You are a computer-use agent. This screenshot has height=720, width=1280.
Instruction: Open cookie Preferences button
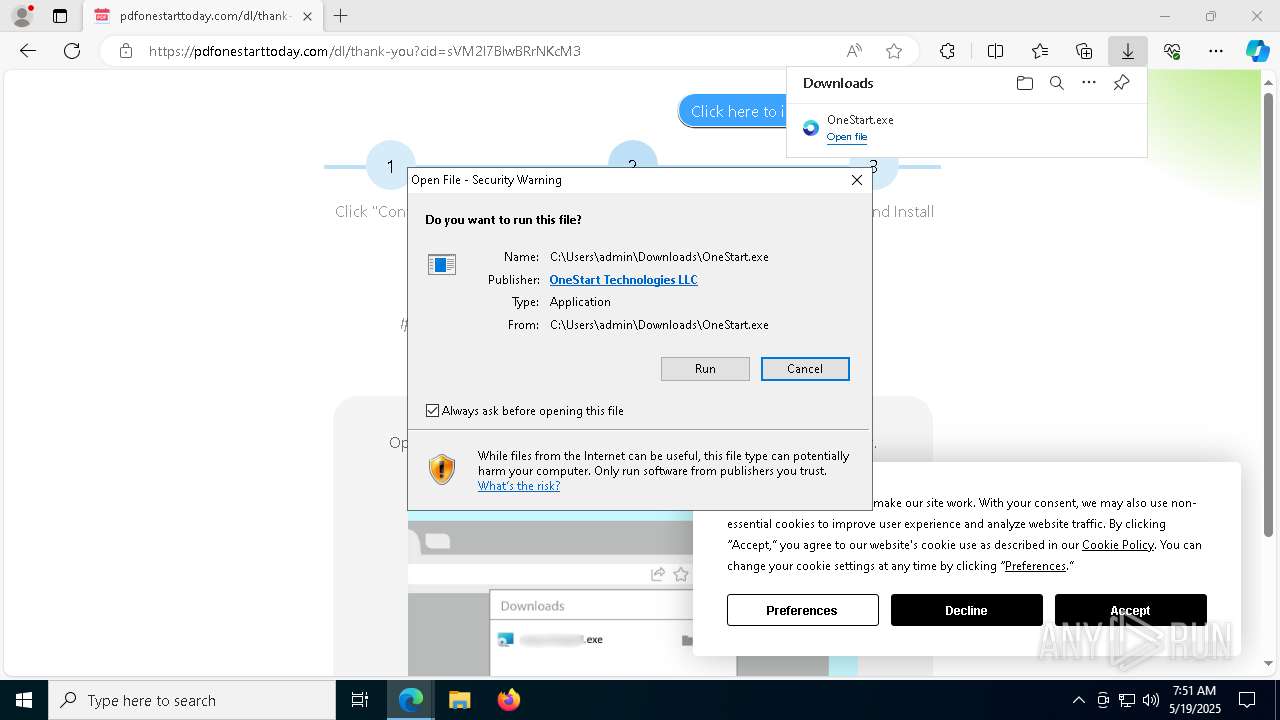(802, 610)
